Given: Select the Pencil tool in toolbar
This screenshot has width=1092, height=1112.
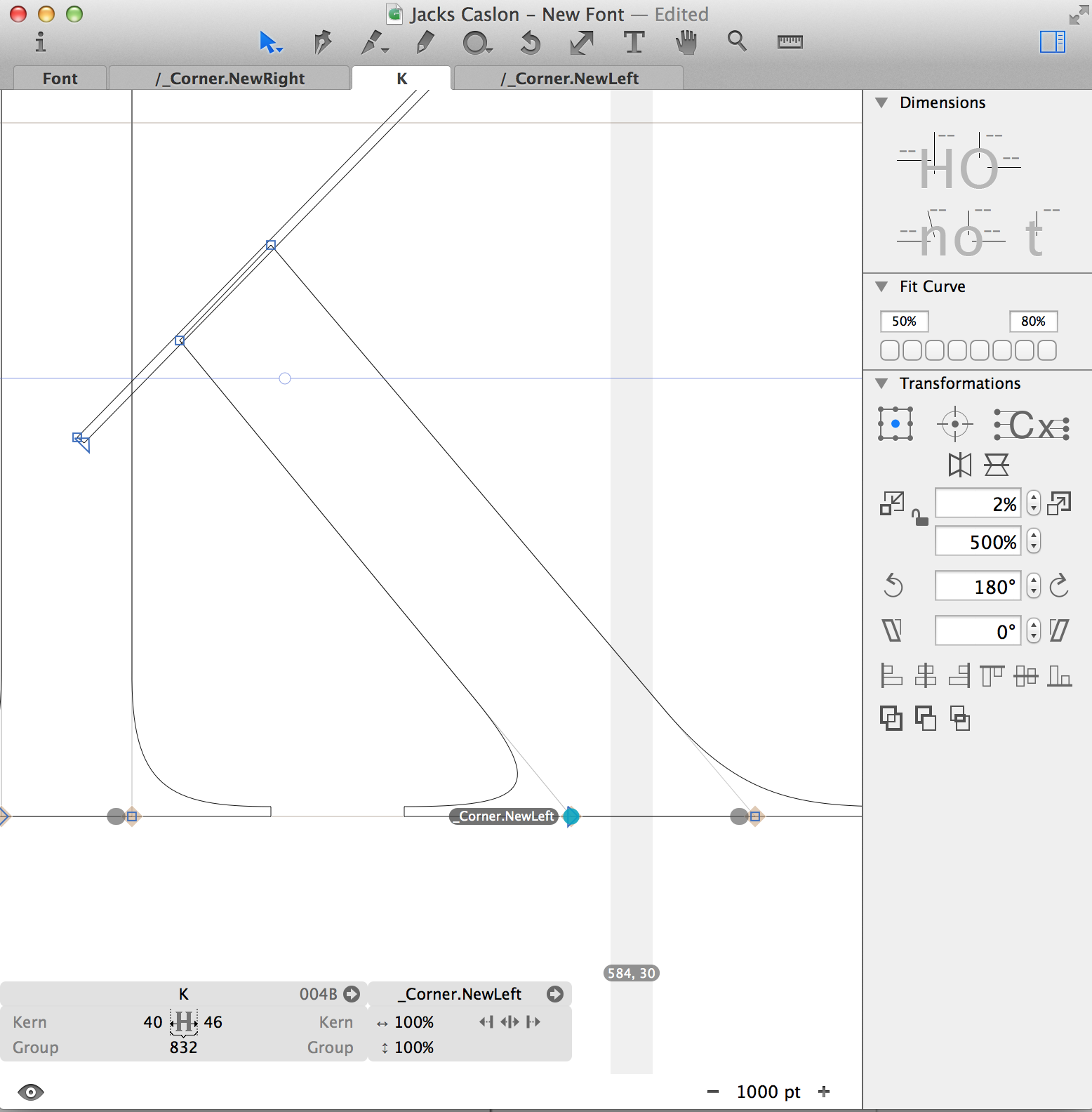Looking at the screenshot, I should pyautogui.click(x=425, y=42).
